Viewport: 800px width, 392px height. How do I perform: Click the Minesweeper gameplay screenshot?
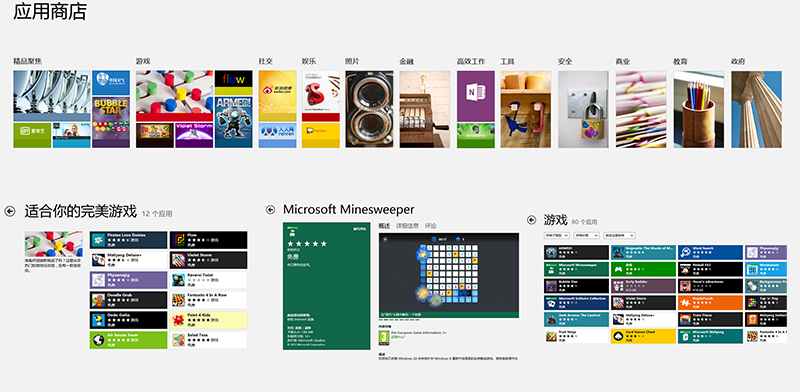pos(449,276)
